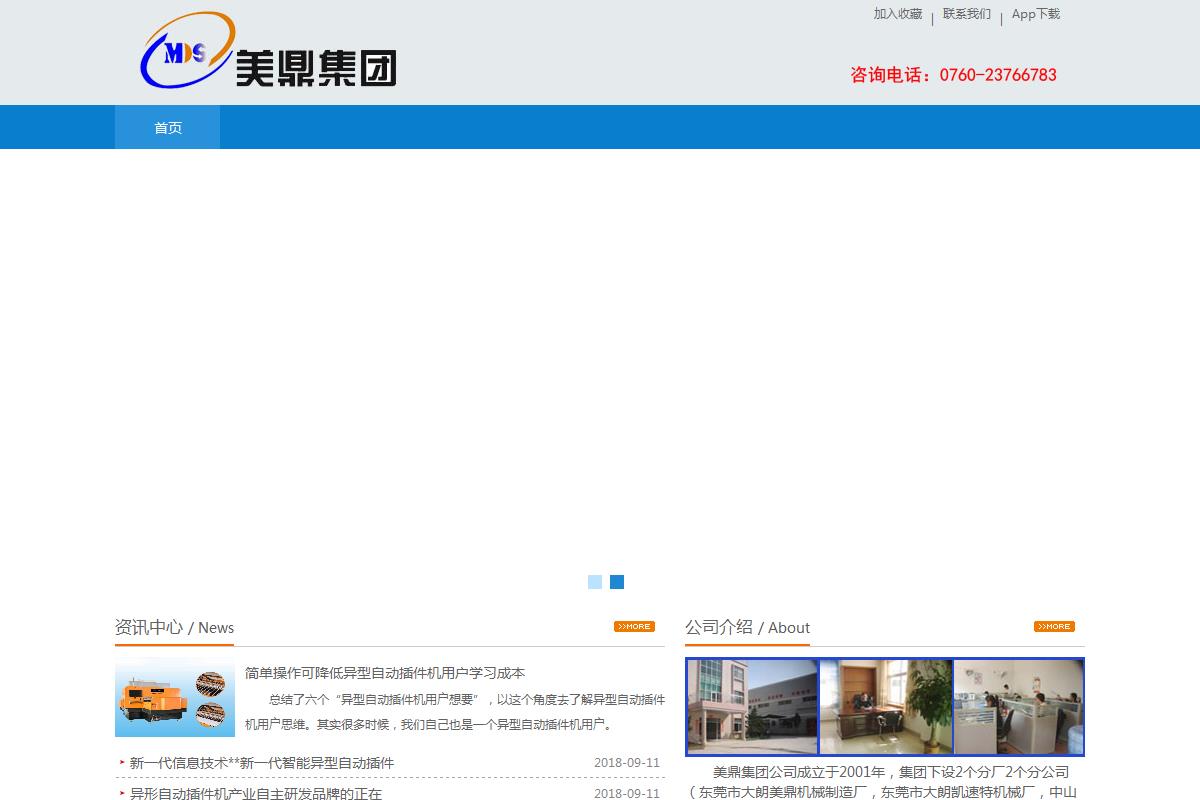The image size is (1200, 800).
Task: Select the 首页 navigation tab
Action: point(168,127)
